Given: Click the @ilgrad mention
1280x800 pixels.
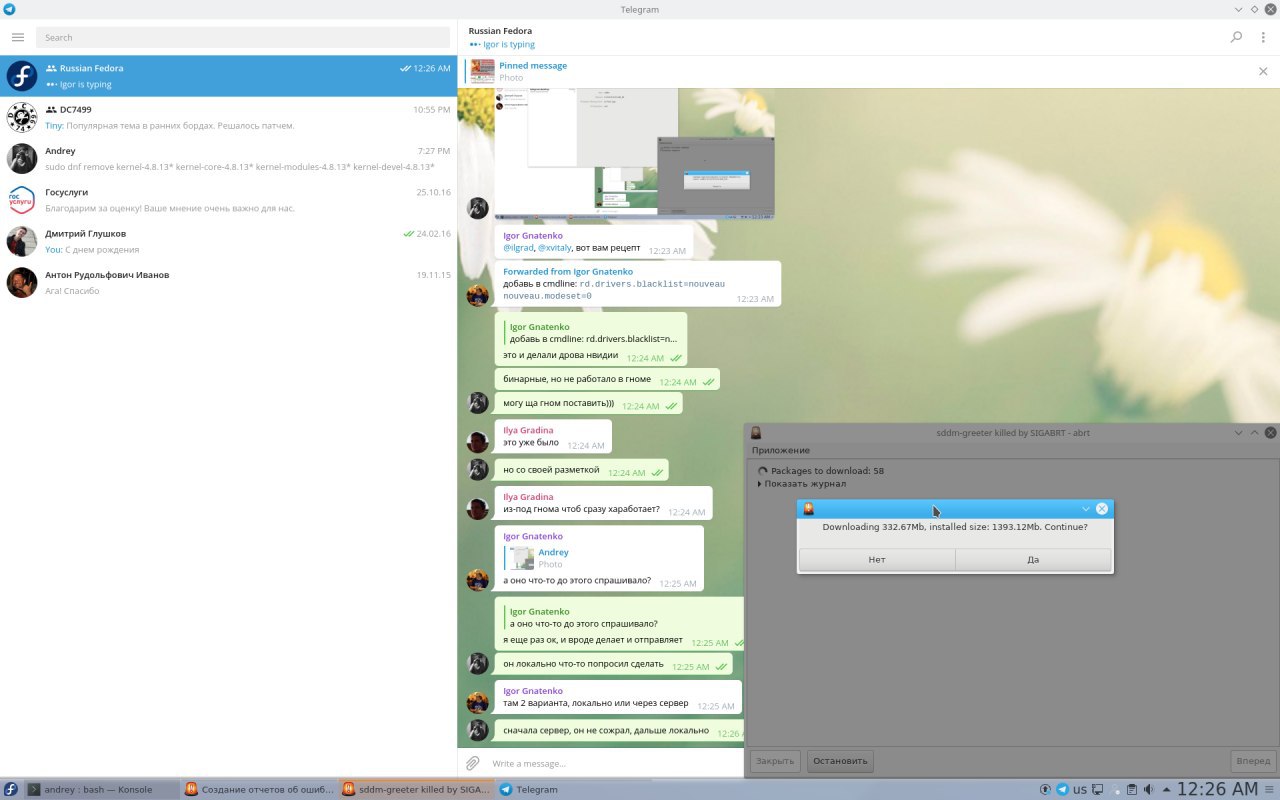Looking at the screenshot, I should pyautogui.click(x=518, y=247).
